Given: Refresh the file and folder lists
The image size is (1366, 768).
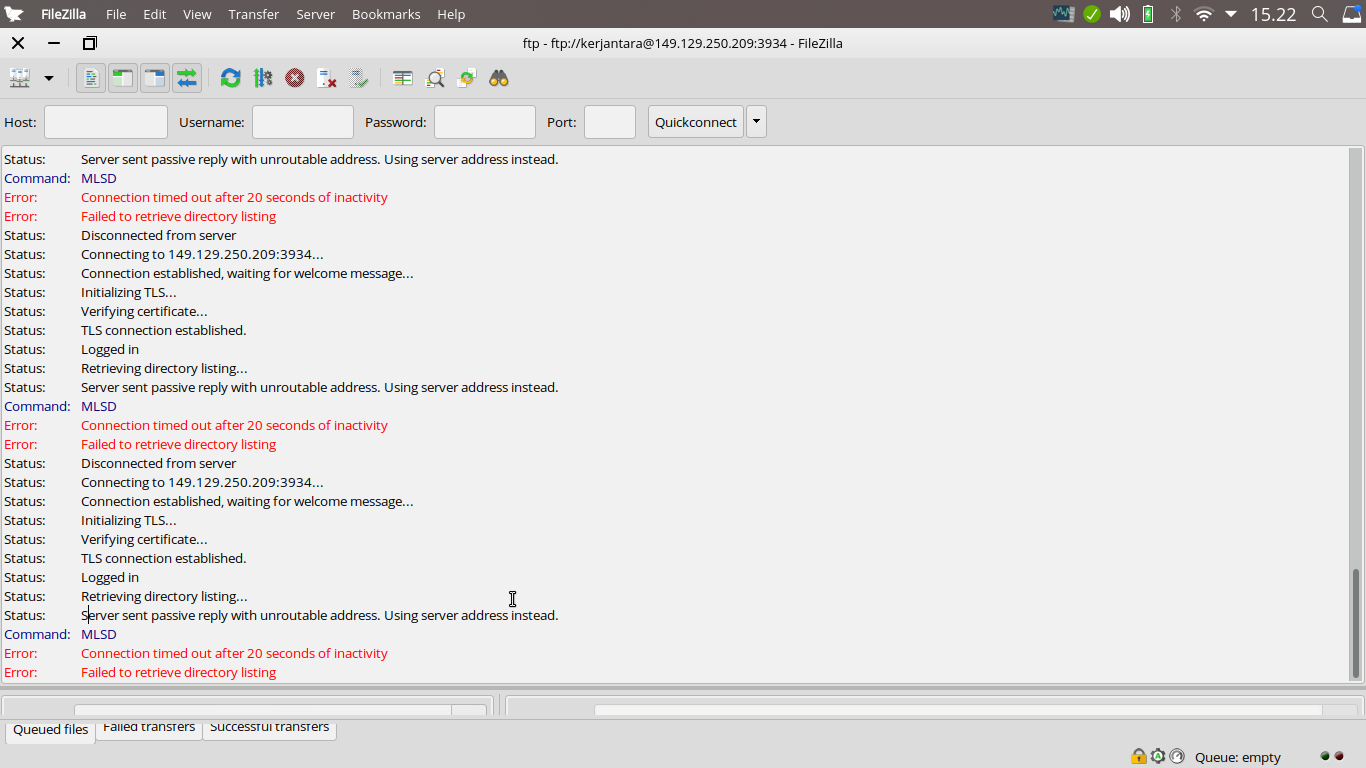Looking at the screenshot, I should point(231,78).
